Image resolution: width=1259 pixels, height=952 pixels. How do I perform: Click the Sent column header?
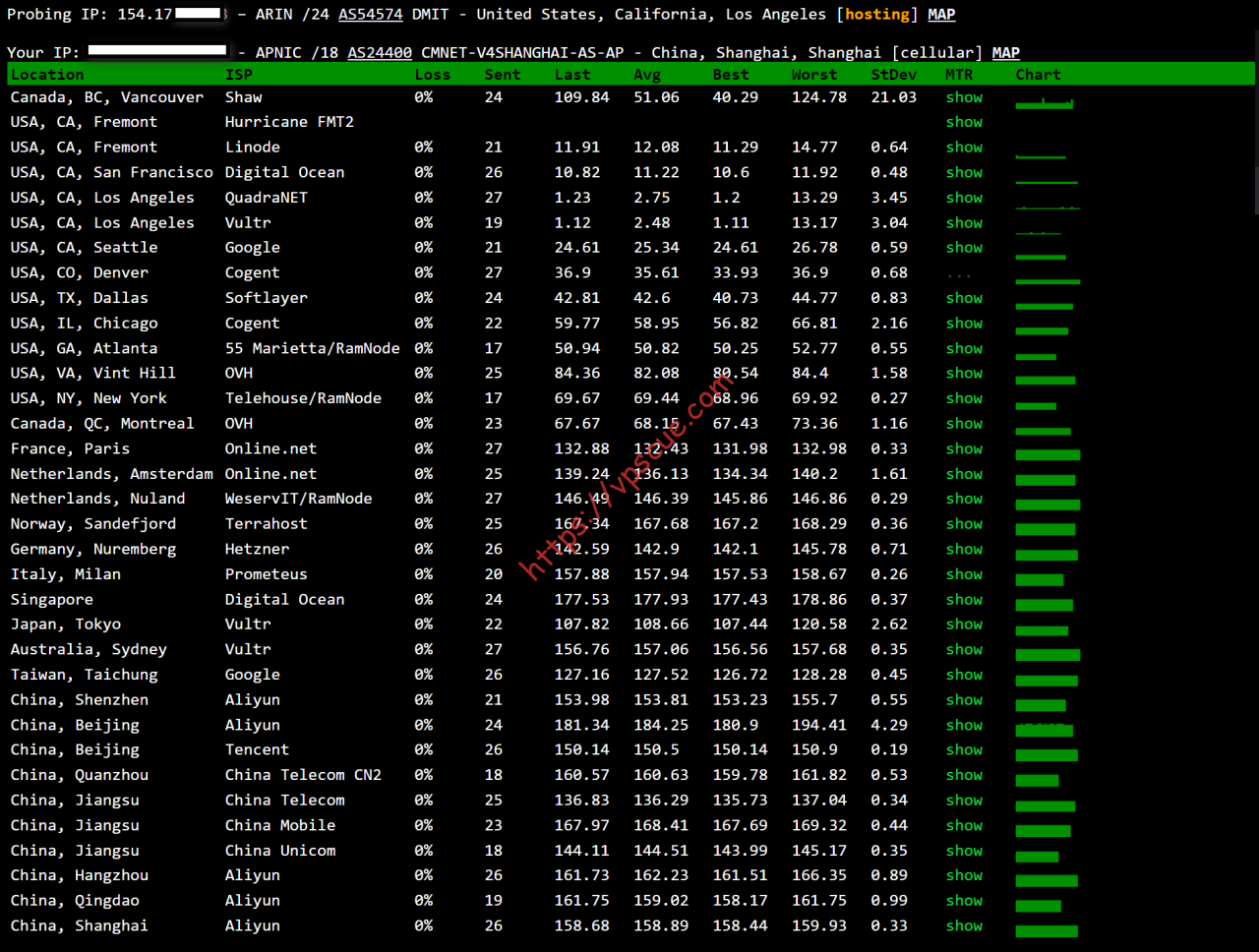(503, 75)
